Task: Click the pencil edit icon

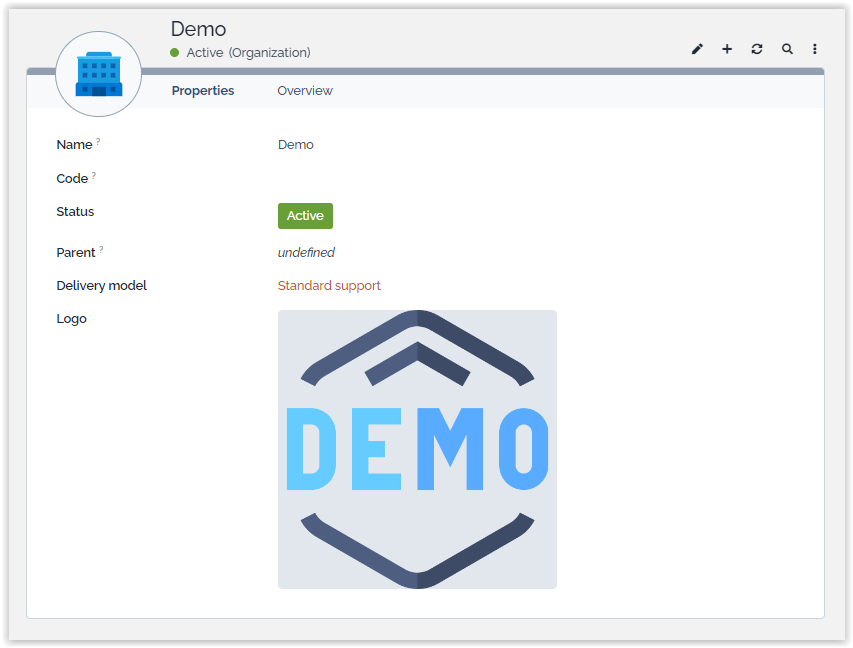Action: pyautogui.click(x=697, y=49)
